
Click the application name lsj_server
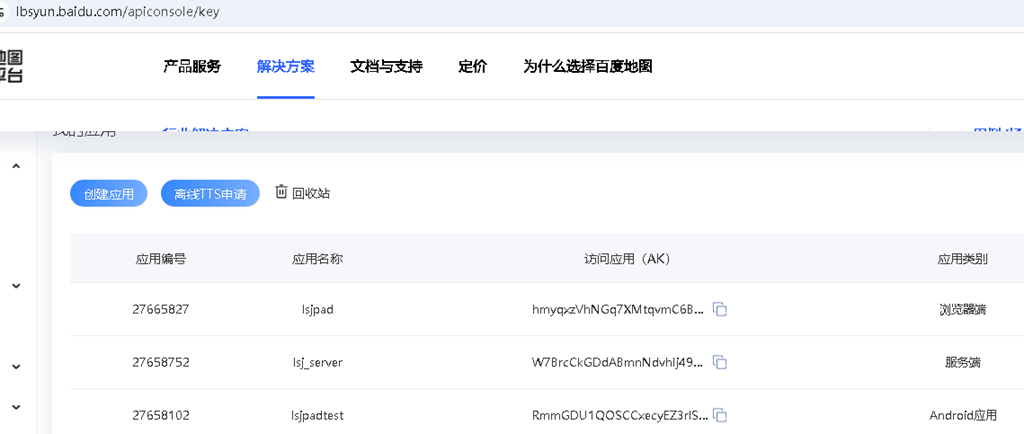pyautogui.click(x=317, y=362)
